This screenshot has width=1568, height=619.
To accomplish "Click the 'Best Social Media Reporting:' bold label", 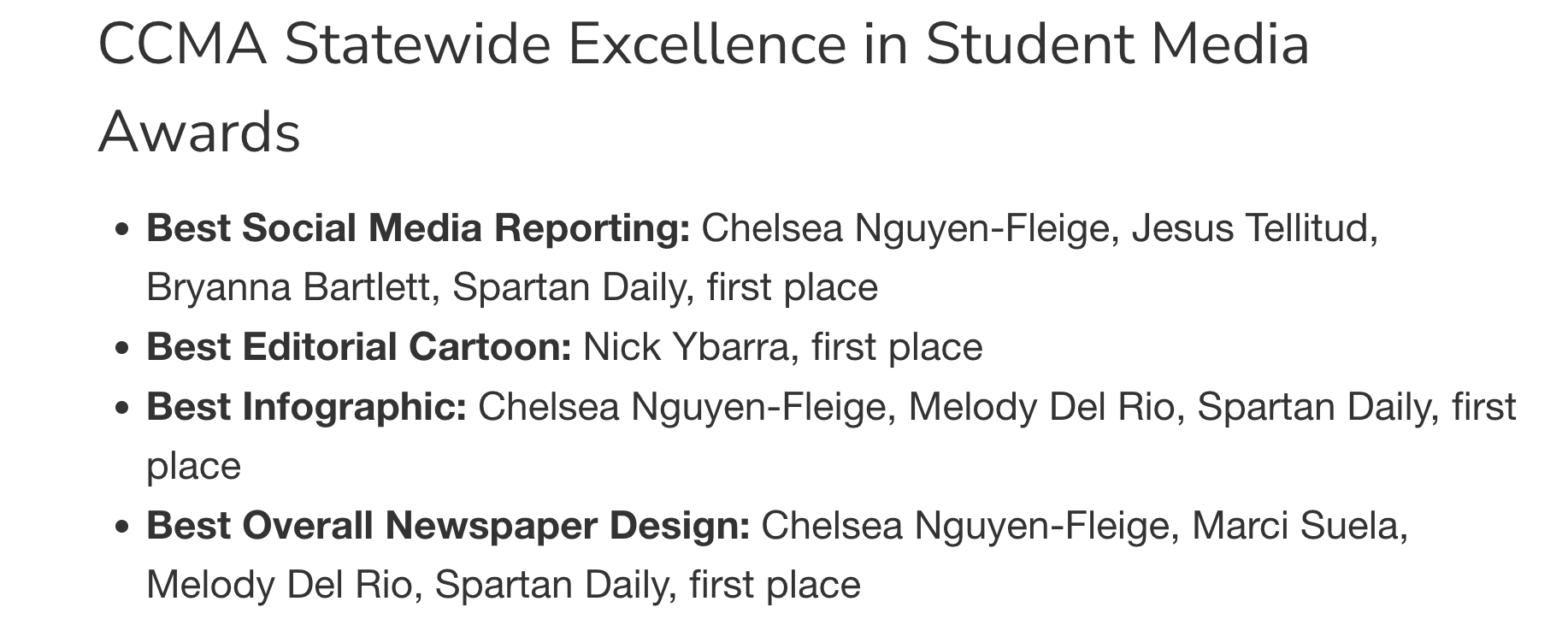I will [x=418, y=229].
